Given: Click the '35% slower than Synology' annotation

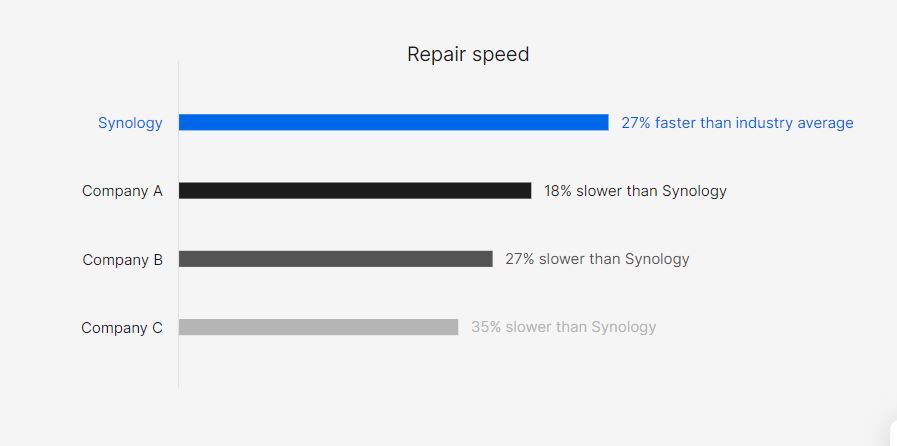Looking at the screenshot, I should point(563,327).
